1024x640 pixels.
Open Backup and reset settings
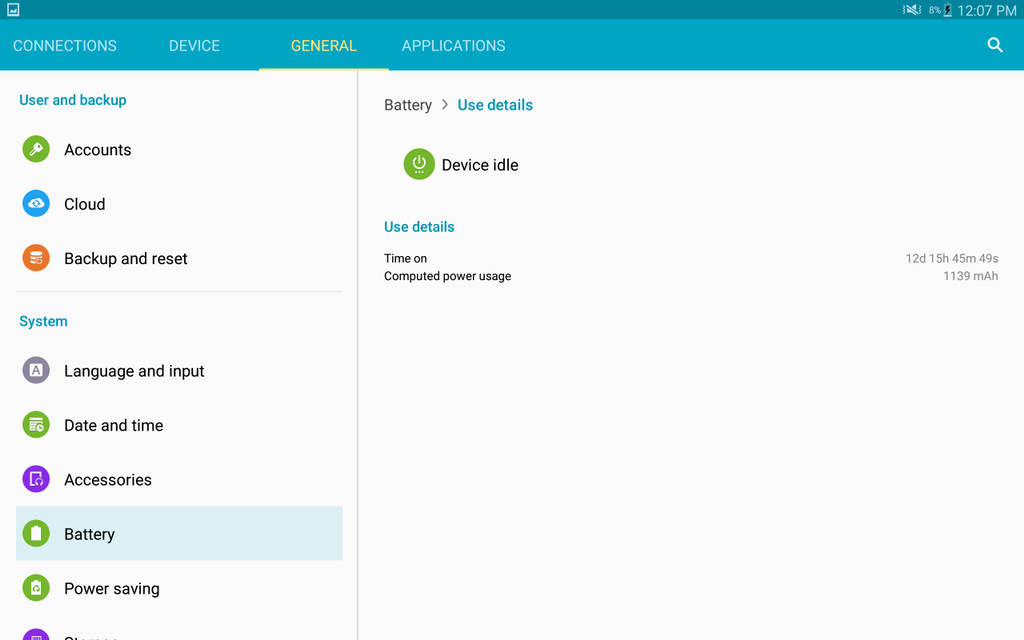[179, 258]
